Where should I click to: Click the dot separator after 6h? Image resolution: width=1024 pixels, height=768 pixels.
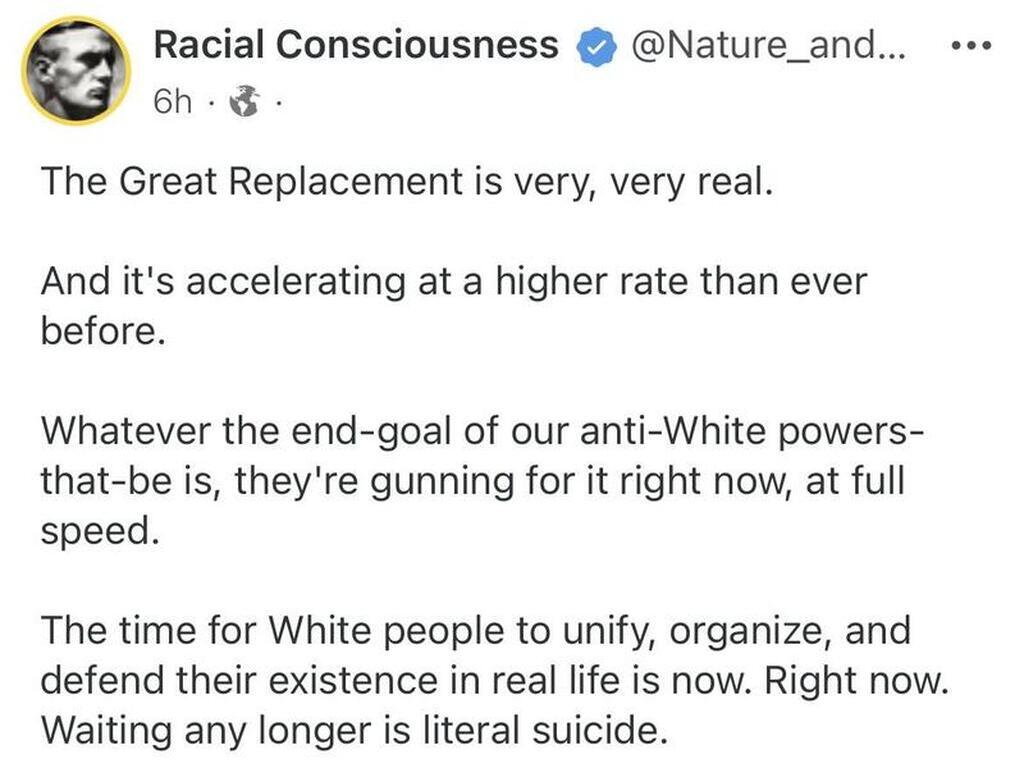[x=209, y=103]
